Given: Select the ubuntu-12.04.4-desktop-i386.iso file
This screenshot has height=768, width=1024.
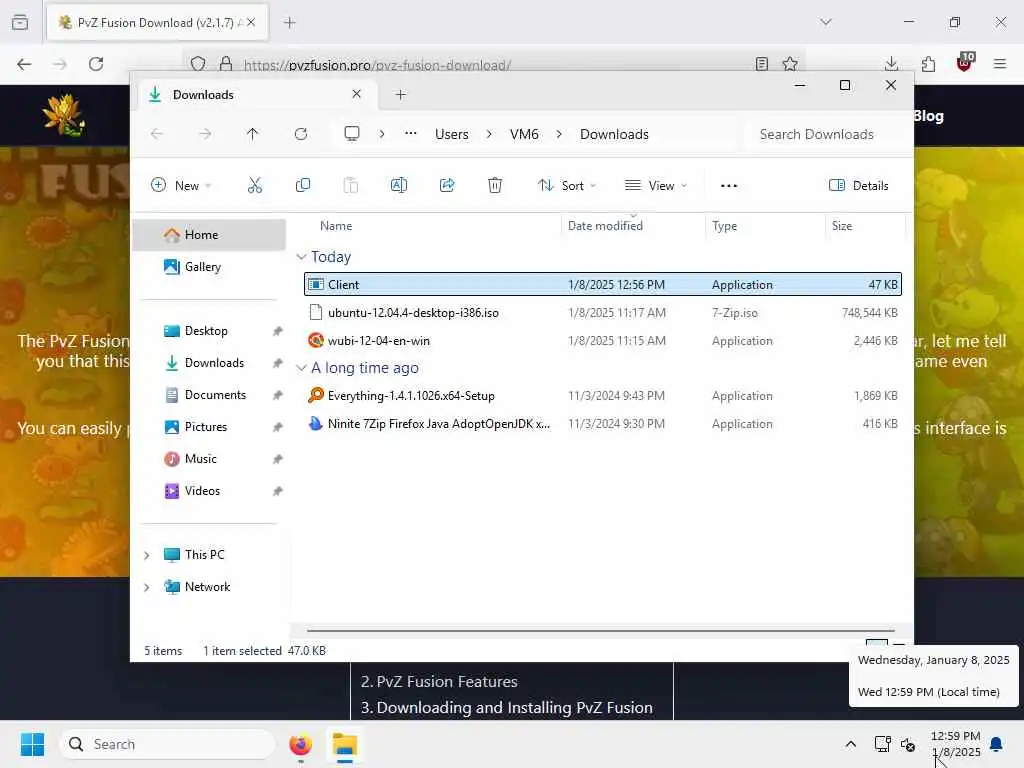Looking at the screenshot, I should (602, 312).
